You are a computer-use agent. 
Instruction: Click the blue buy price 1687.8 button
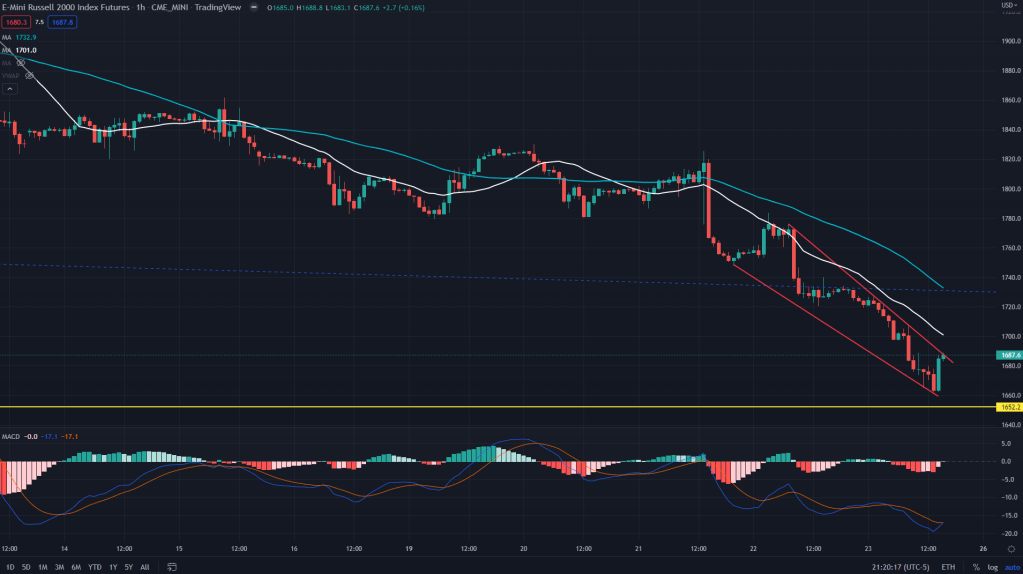pos(64,20)
